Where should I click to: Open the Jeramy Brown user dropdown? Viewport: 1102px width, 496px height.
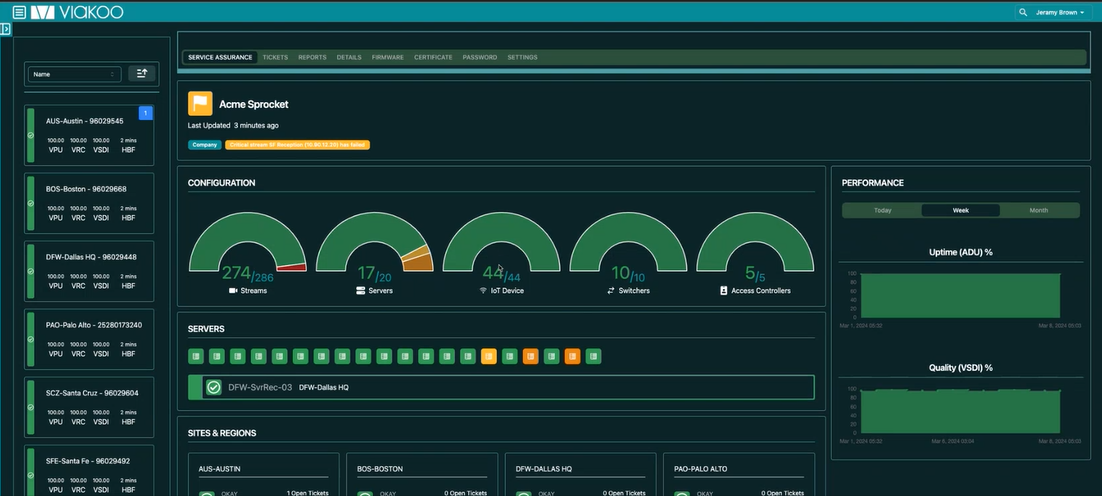pos(1059,12)
